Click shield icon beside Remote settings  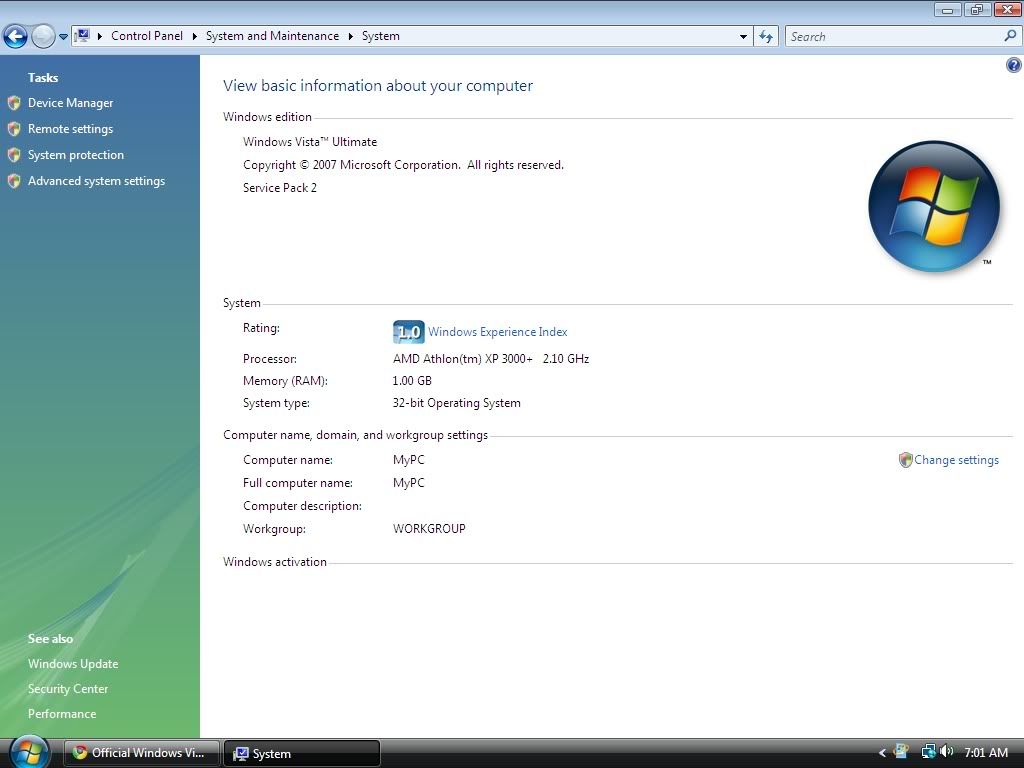[14, 129]
